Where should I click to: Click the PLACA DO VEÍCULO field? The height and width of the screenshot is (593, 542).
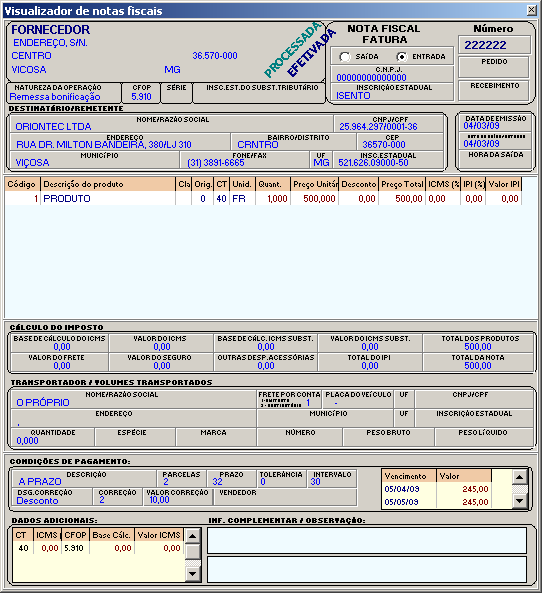[358, 399]
